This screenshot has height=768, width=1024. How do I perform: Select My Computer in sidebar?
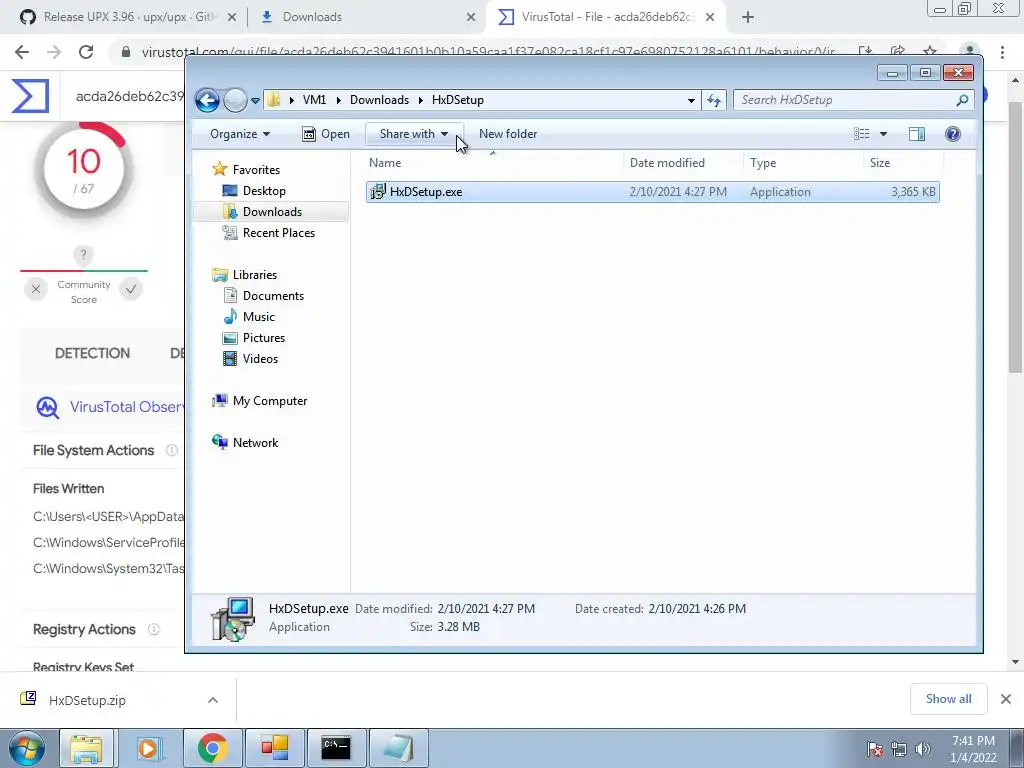point(259,401)
